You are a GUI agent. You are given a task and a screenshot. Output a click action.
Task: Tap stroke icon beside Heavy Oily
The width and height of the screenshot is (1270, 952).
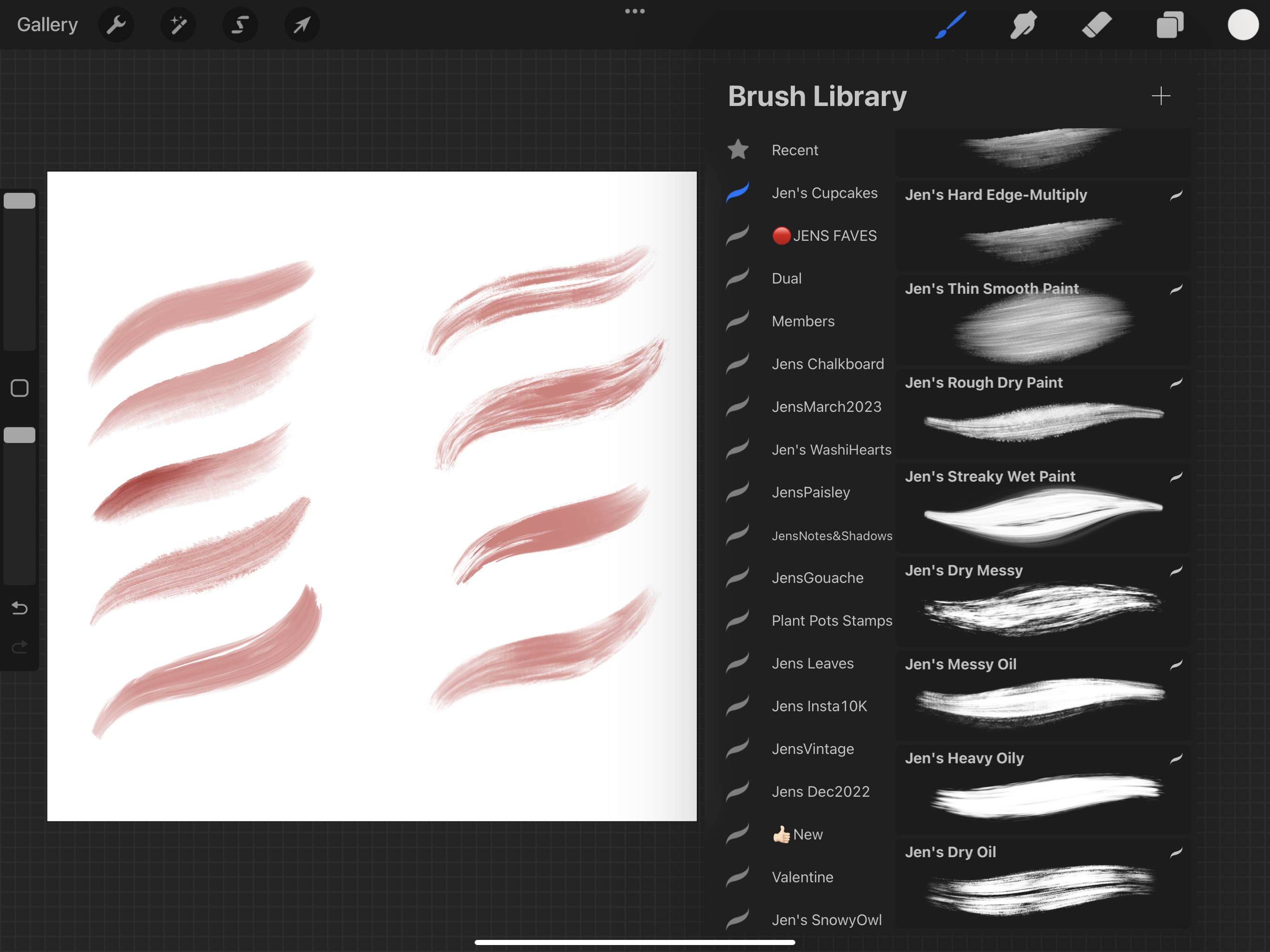pyautogui.click(x=1176, y=759)
